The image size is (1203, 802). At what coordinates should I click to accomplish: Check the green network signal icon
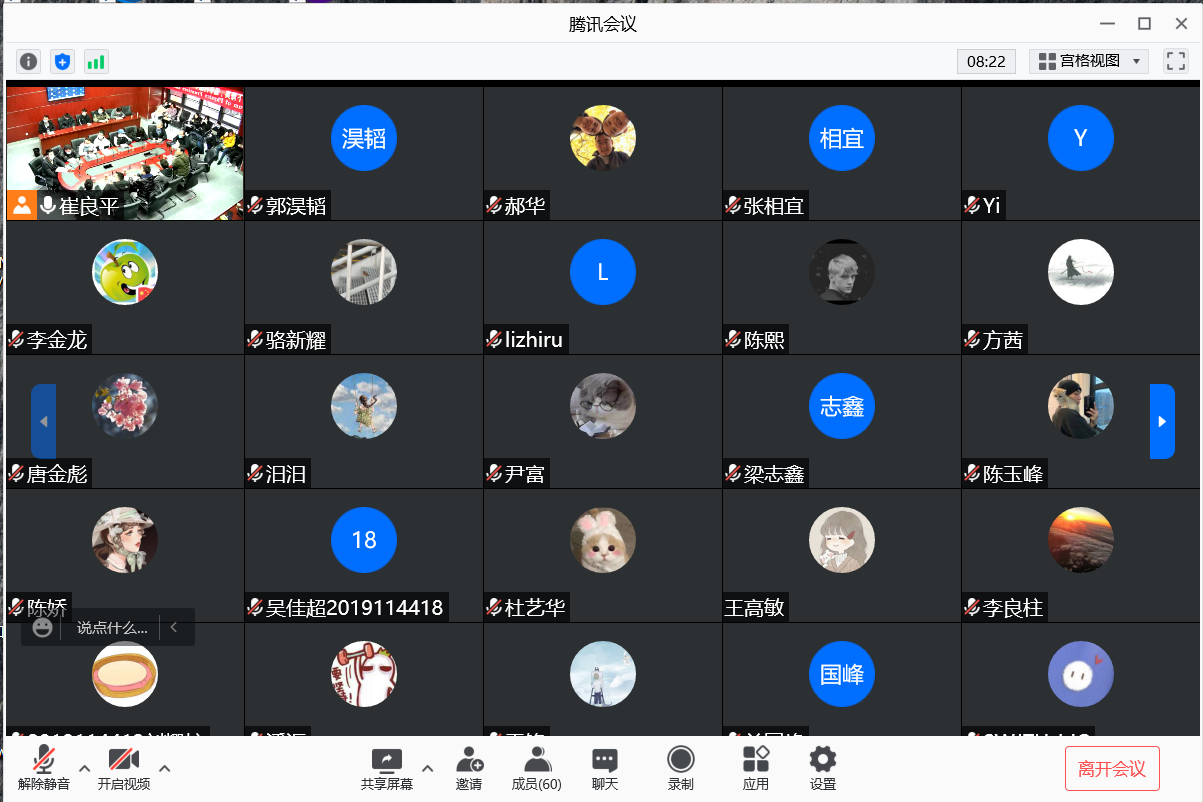(x=96, y=62)
